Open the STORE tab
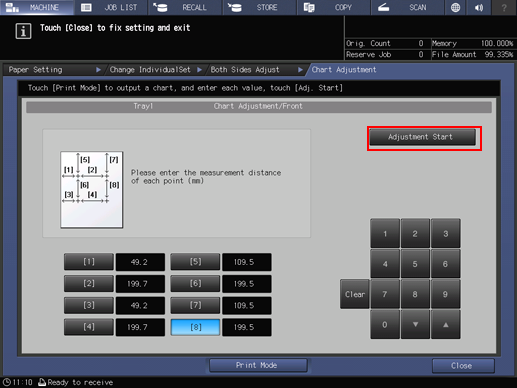The image size is (517, 388). click(x=259, y=7)
